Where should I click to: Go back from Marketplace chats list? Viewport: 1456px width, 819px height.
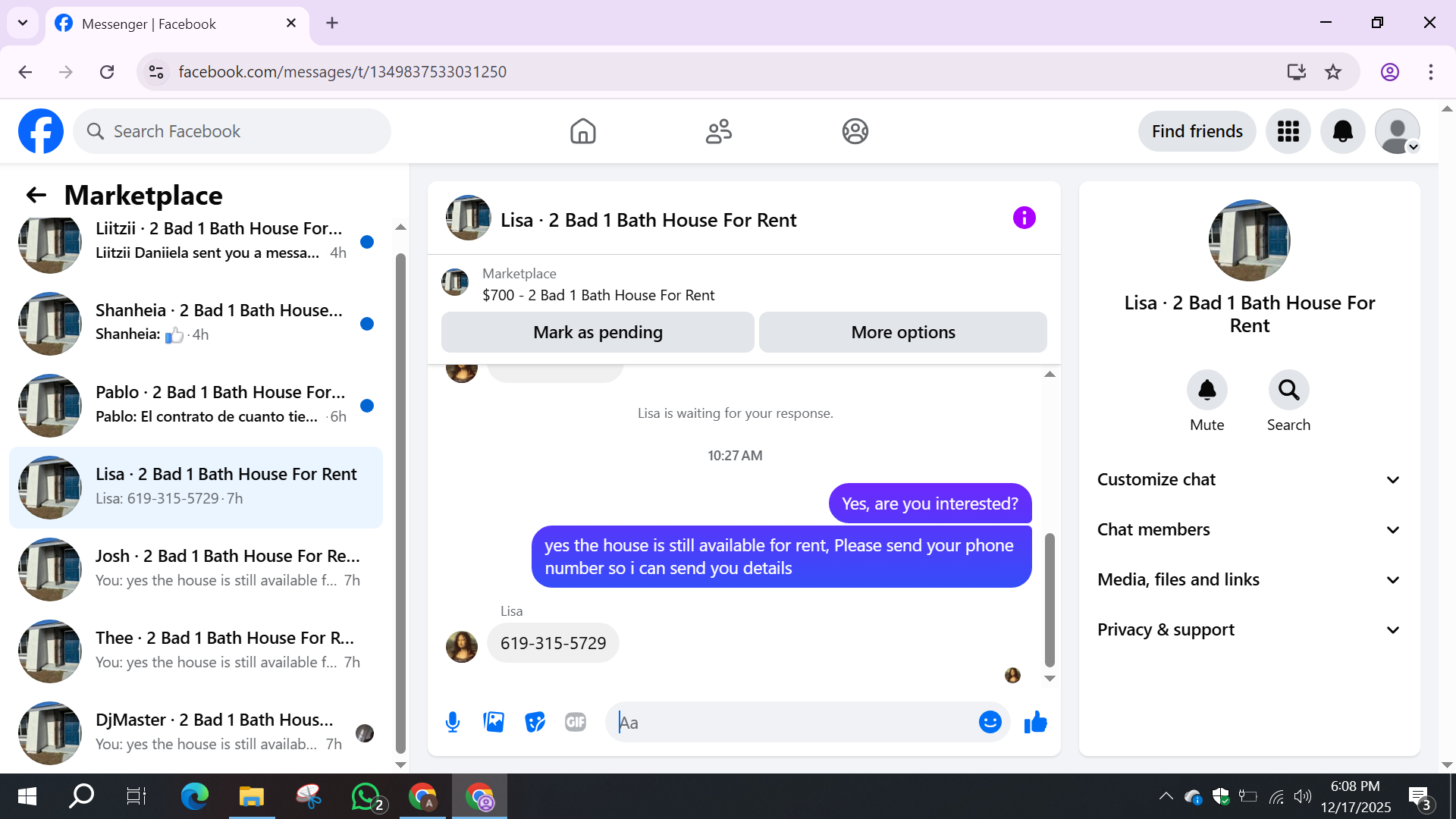point(36,195)
